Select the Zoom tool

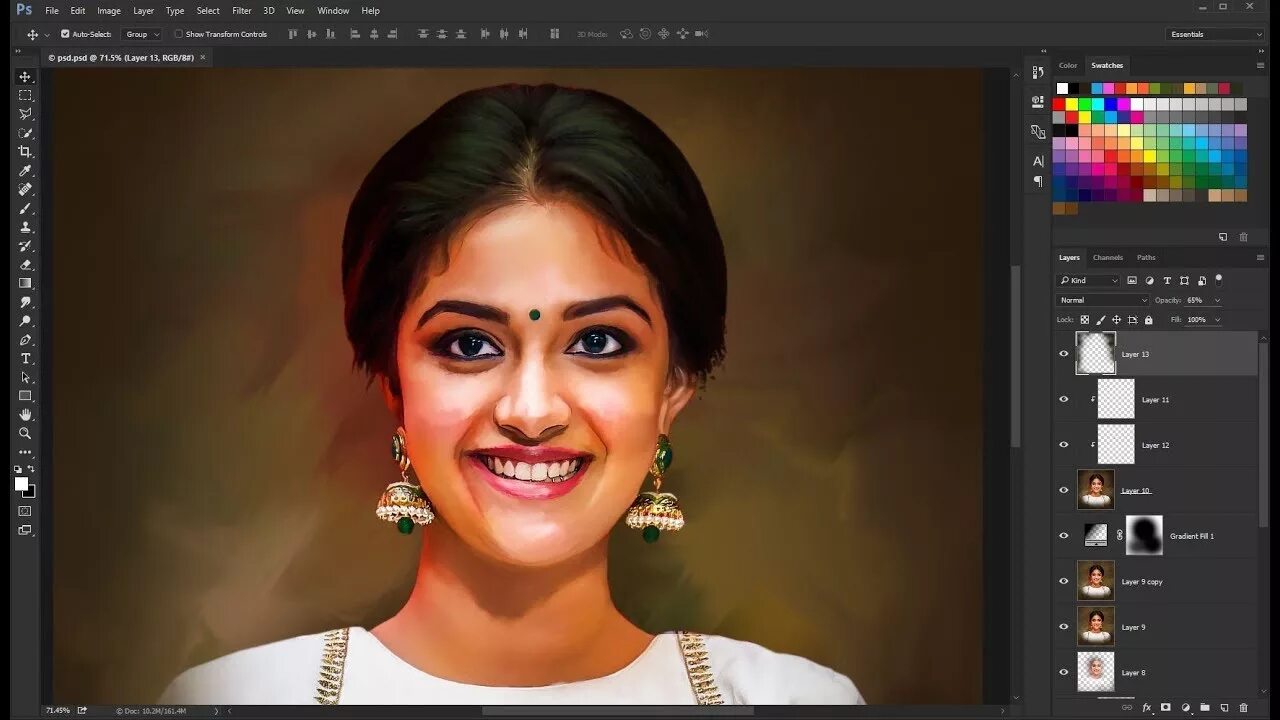(x=25, y=433)
